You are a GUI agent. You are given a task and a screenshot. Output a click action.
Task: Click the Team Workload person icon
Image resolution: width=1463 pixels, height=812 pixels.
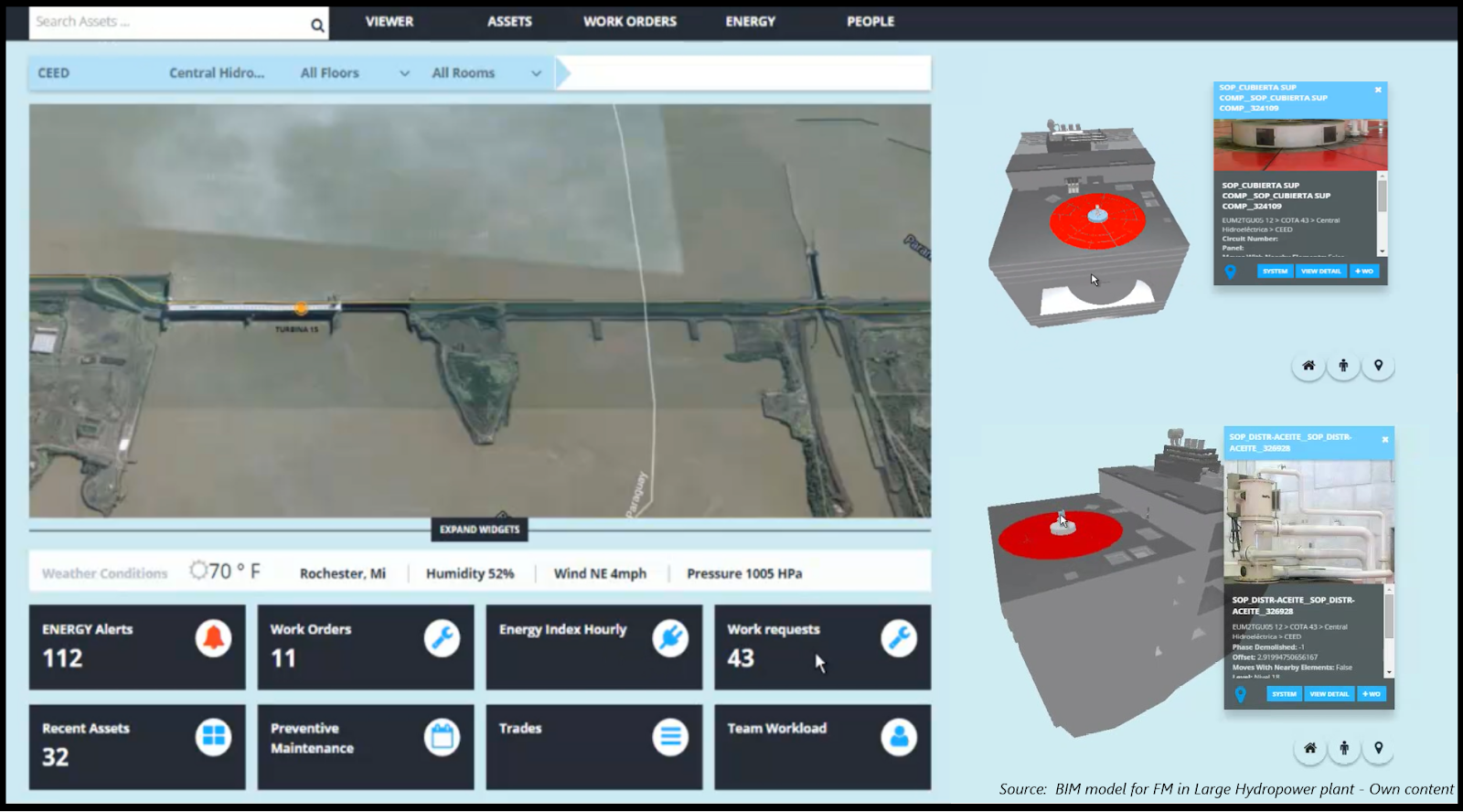pyautogui.click(x=899, y=737)
